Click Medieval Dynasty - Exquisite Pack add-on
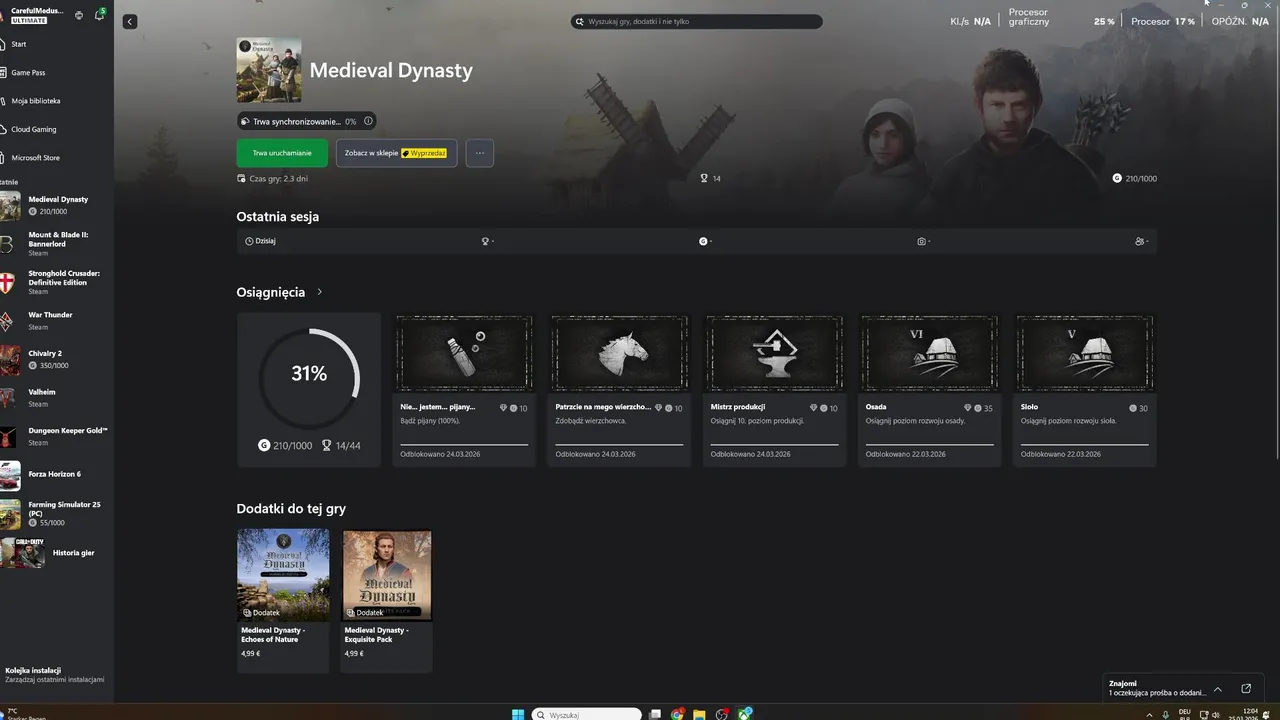The image size is (1280, 720). [387, 600]
